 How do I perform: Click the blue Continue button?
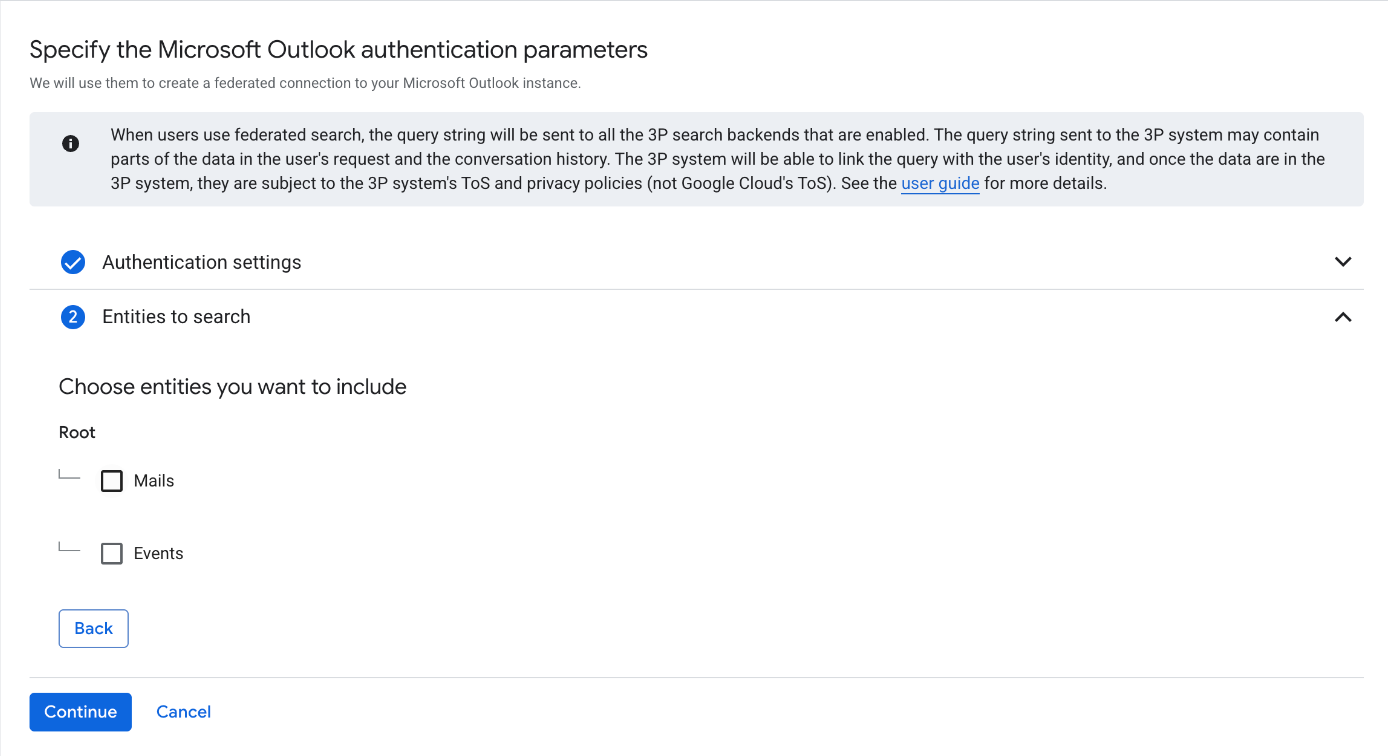click(x=81, y=712)
